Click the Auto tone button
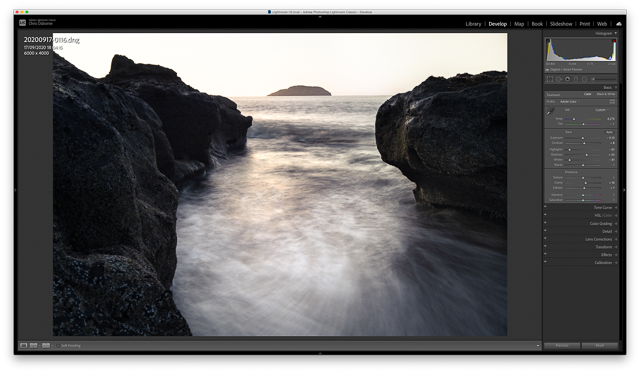Viewport: 640px width, 373px height. point(609,132)
